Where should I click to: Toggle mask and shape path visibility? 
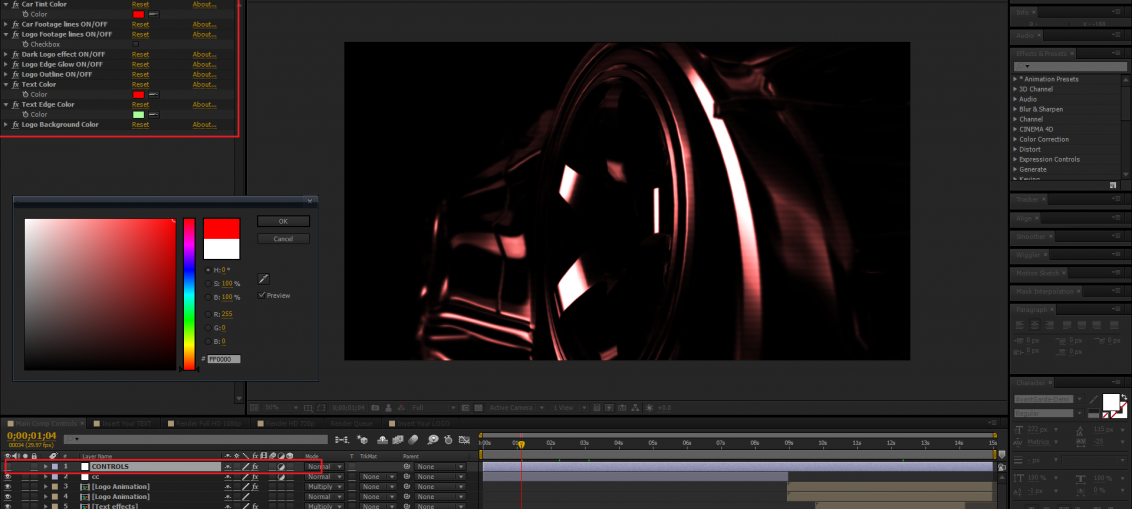[321, 408]
